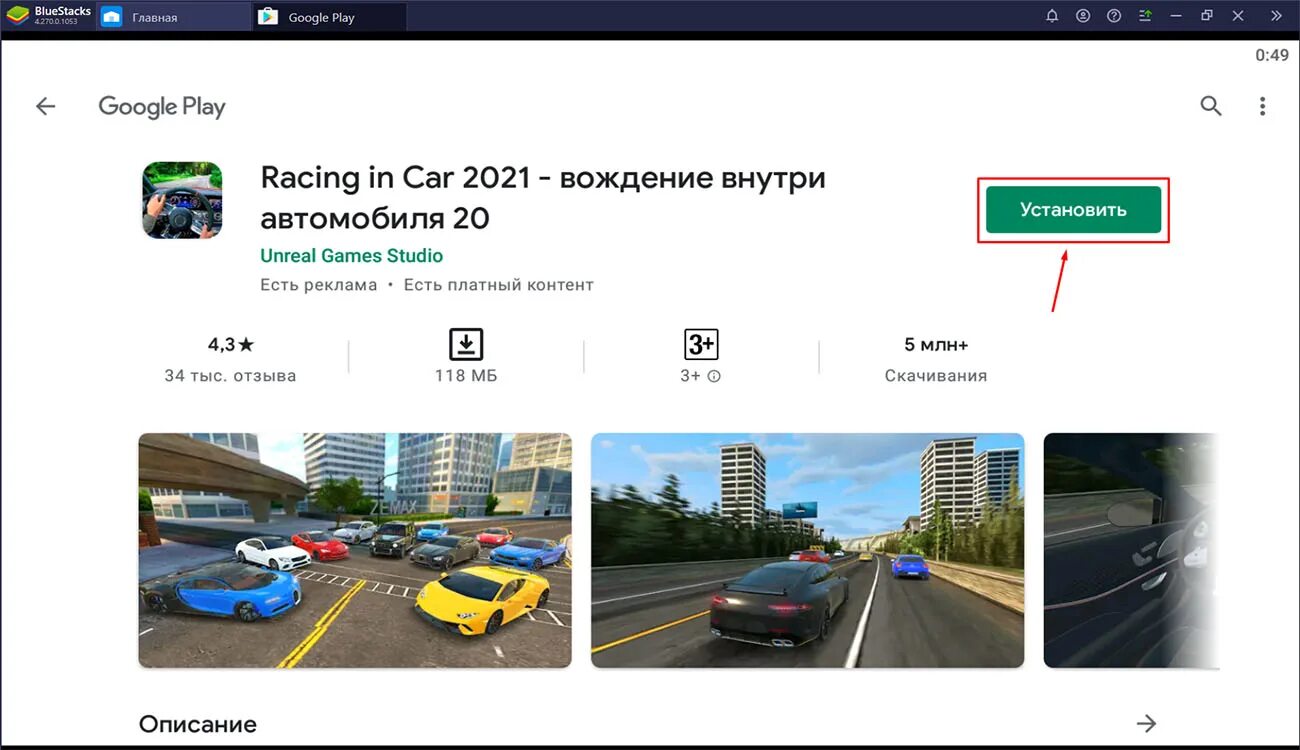
Task: Click the Google Play logo
Action: pos(162,107)
